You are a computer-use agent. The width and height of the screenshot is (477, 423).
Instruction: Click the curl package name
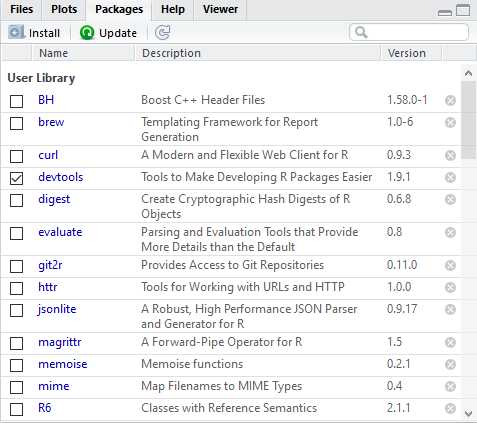[48, 155]
